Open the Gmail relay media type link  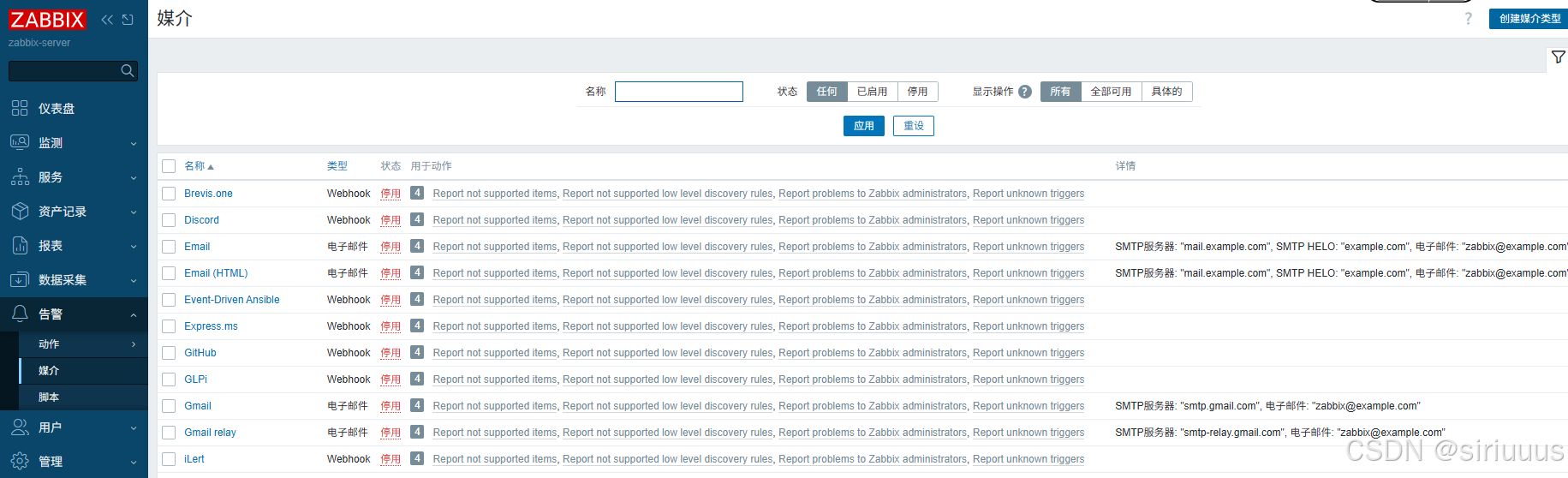pos(210,433)
